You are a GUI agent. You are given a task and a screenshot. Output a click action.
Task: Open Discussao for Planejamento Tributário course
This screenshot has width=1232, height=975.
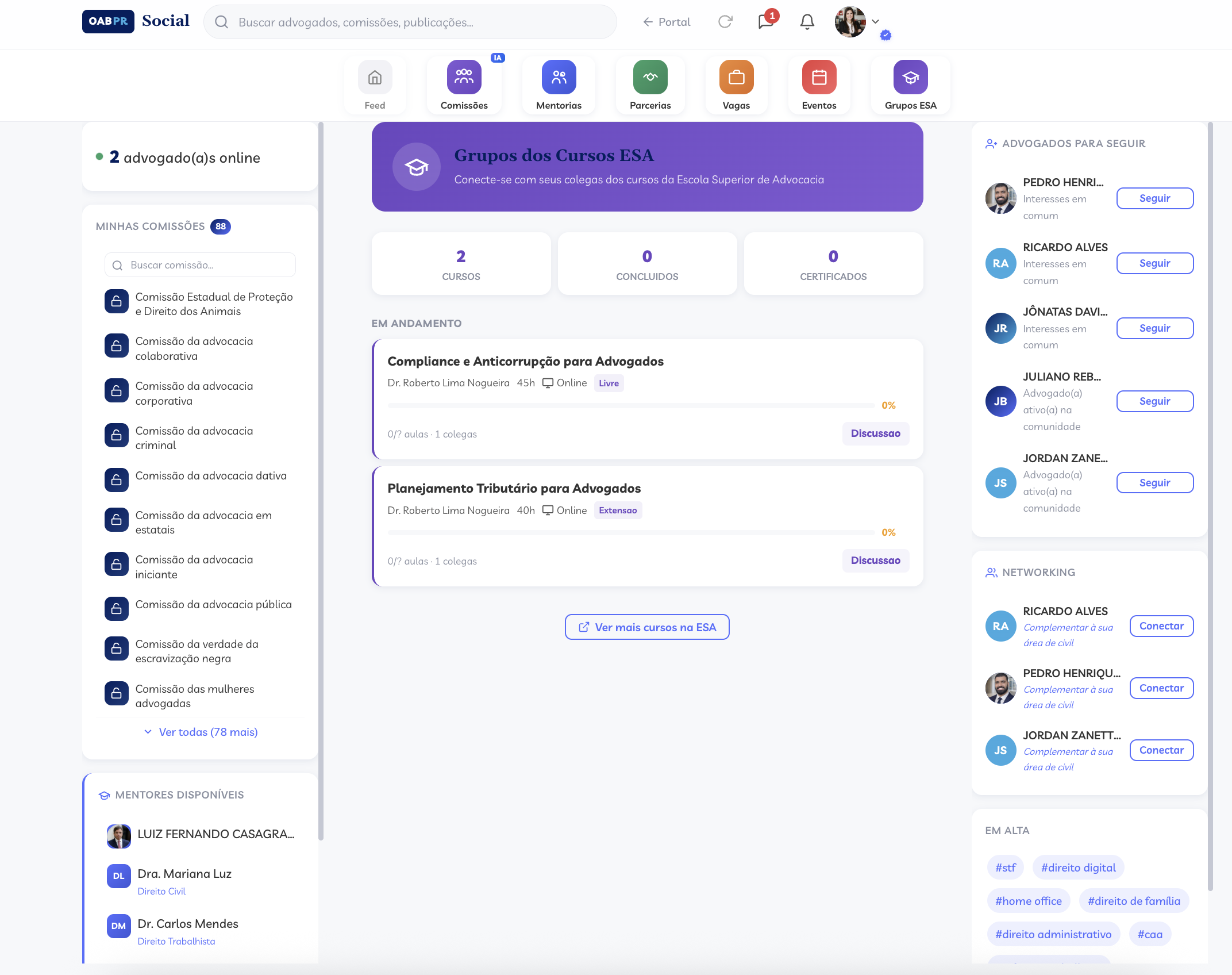click(875, 561)
